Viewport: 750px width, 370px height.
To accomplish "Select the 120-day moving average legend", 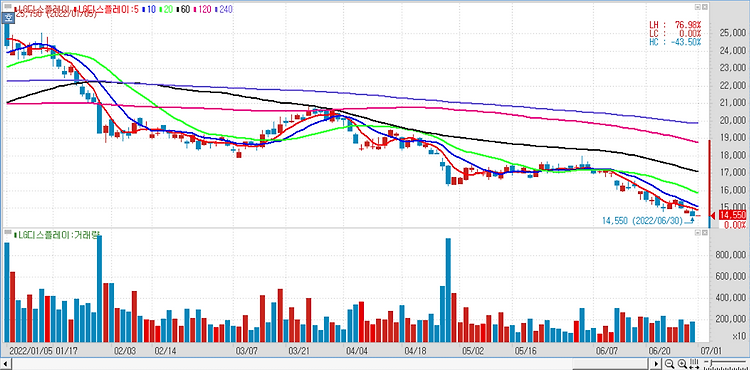I will point(202,9).
